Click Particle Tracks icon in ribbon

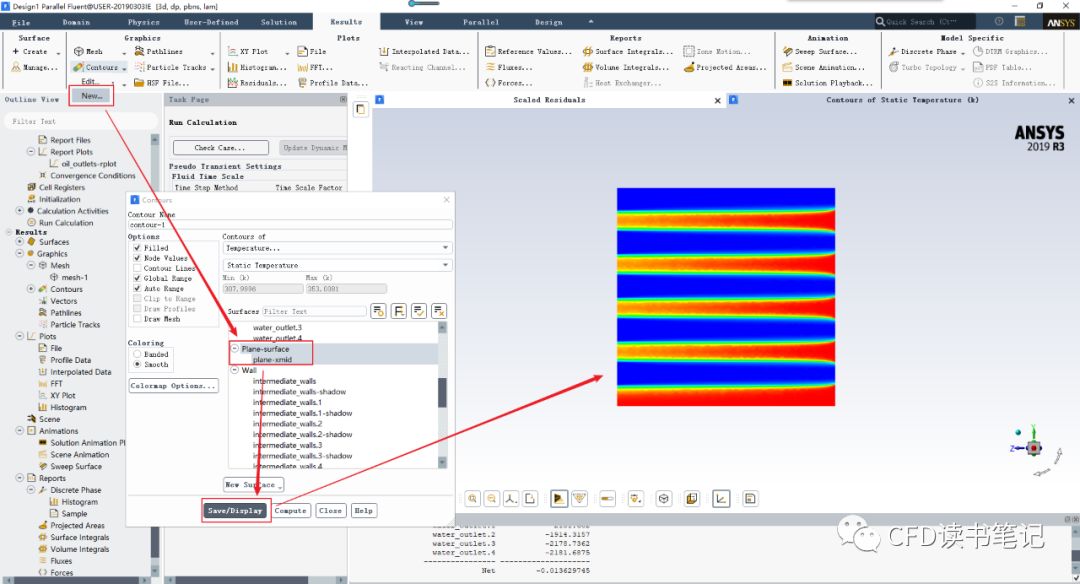(139, 67)
